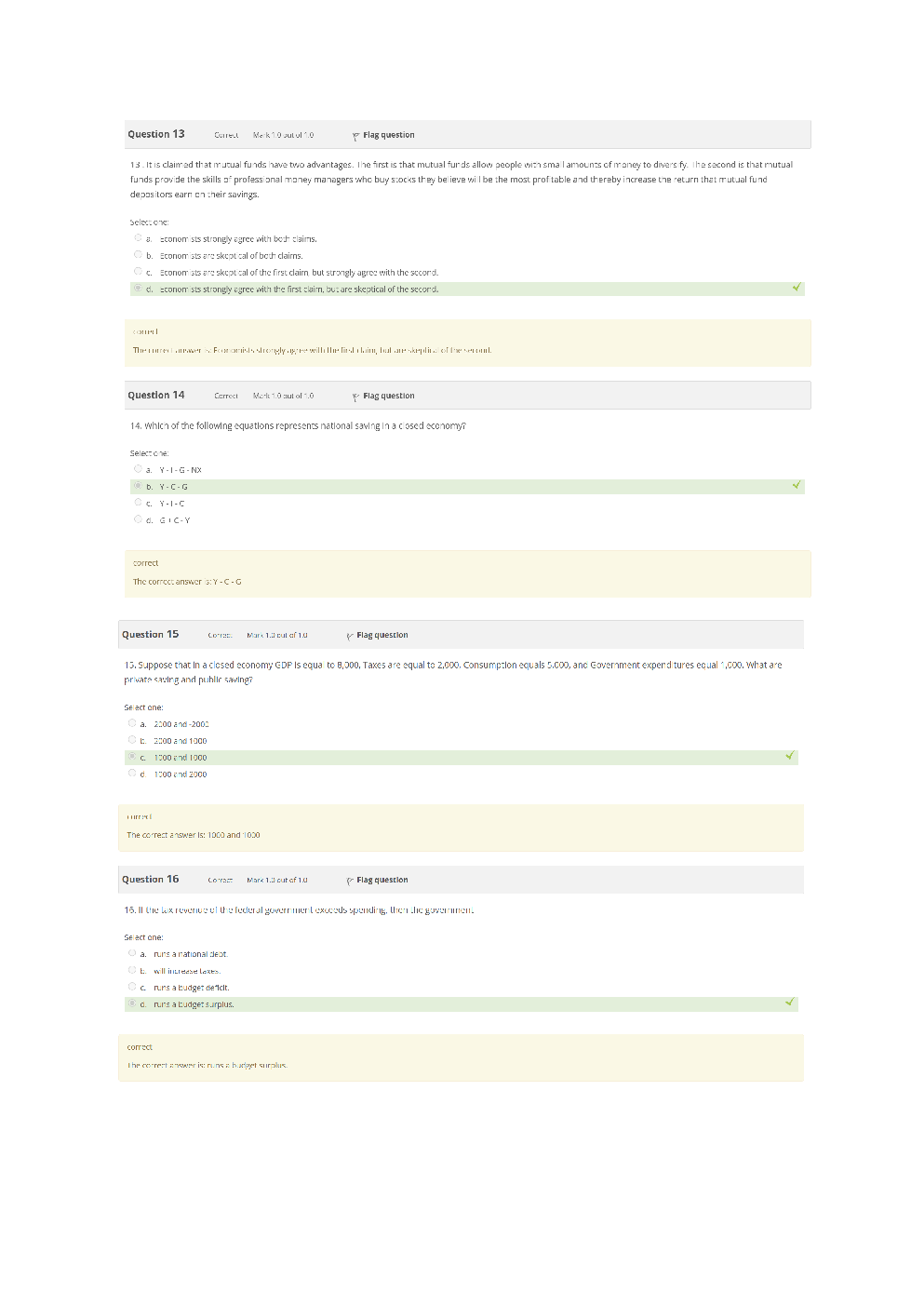The width and height of the screenshot is (924, 1306).
Task: Select Question 13 option b, skeptical of both claims
Action: (138, 255)
